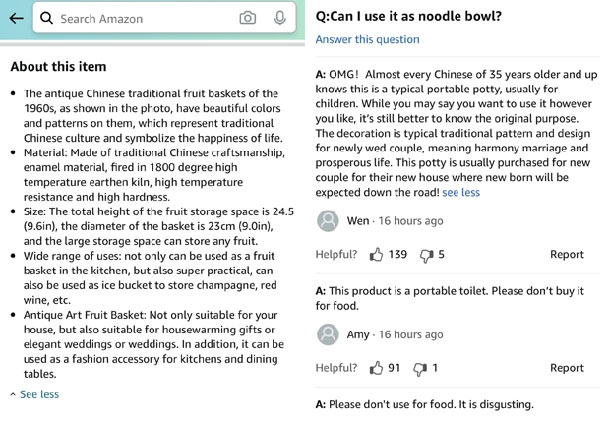610x422 pixels.
Task: Collapse Wen's answer using see less
Action: coord(461,192)
